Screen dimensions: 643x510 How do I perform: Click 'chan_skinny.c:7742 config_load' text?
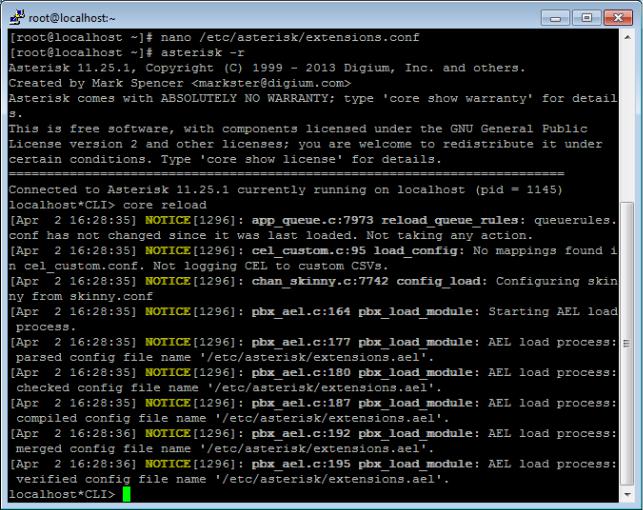pyautogui.click(x=366, y=281)
